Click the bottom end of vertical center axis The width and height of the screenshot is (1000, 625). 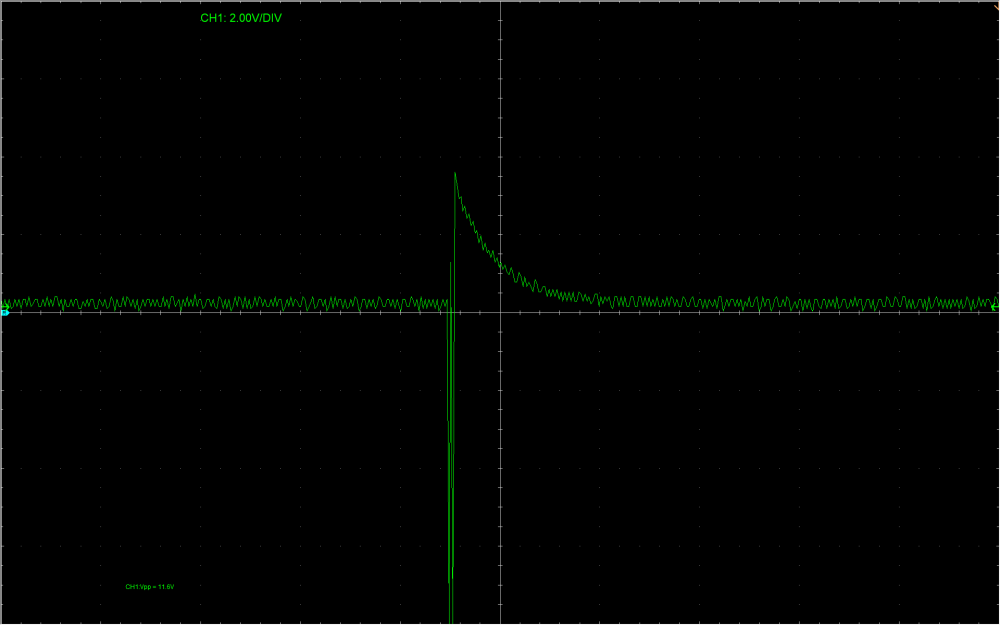click(x=500, y=620)
